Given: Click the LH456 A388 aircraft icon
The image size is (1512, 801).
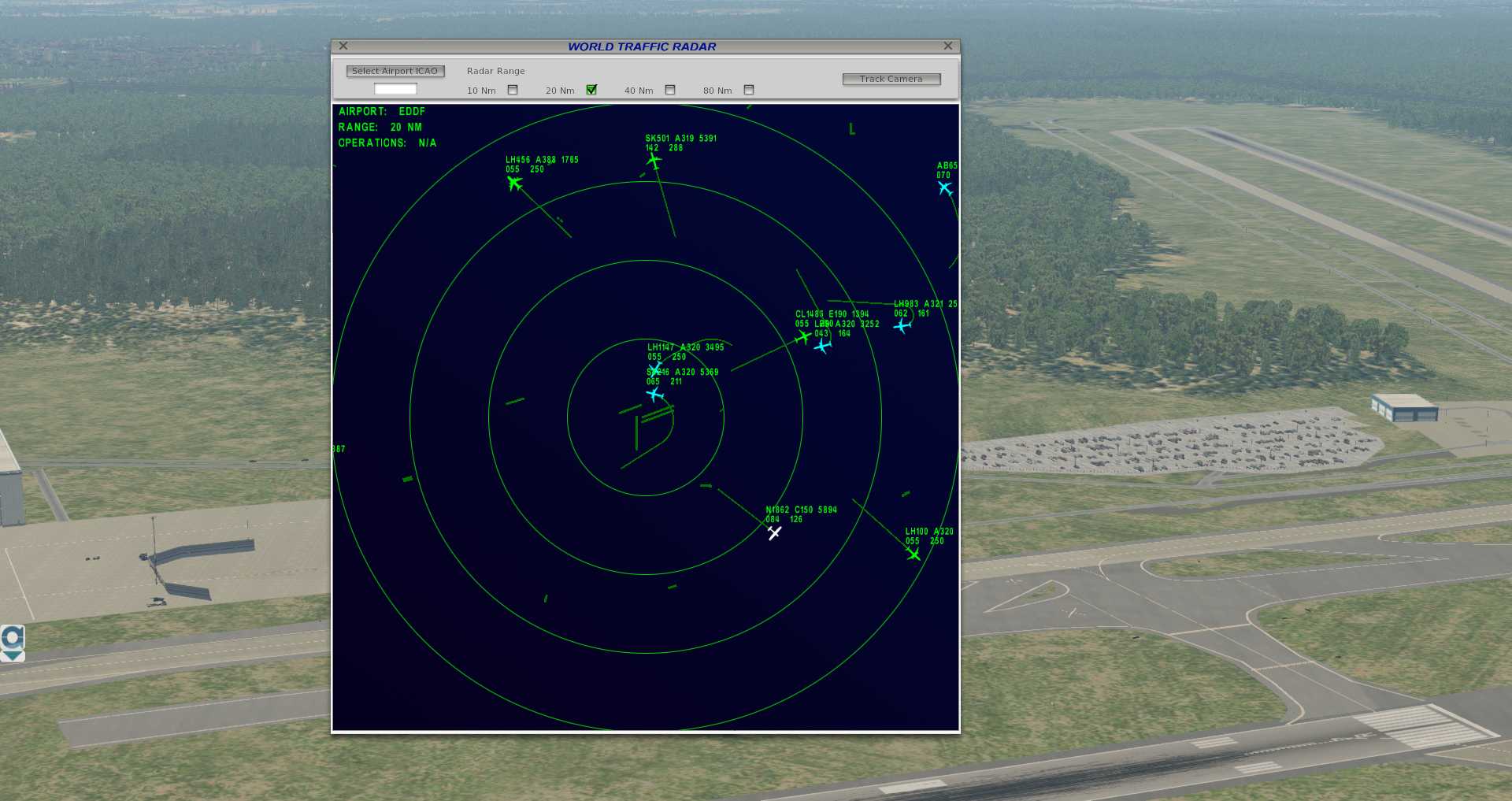Looking at the screenshot, I should [514, 184].
